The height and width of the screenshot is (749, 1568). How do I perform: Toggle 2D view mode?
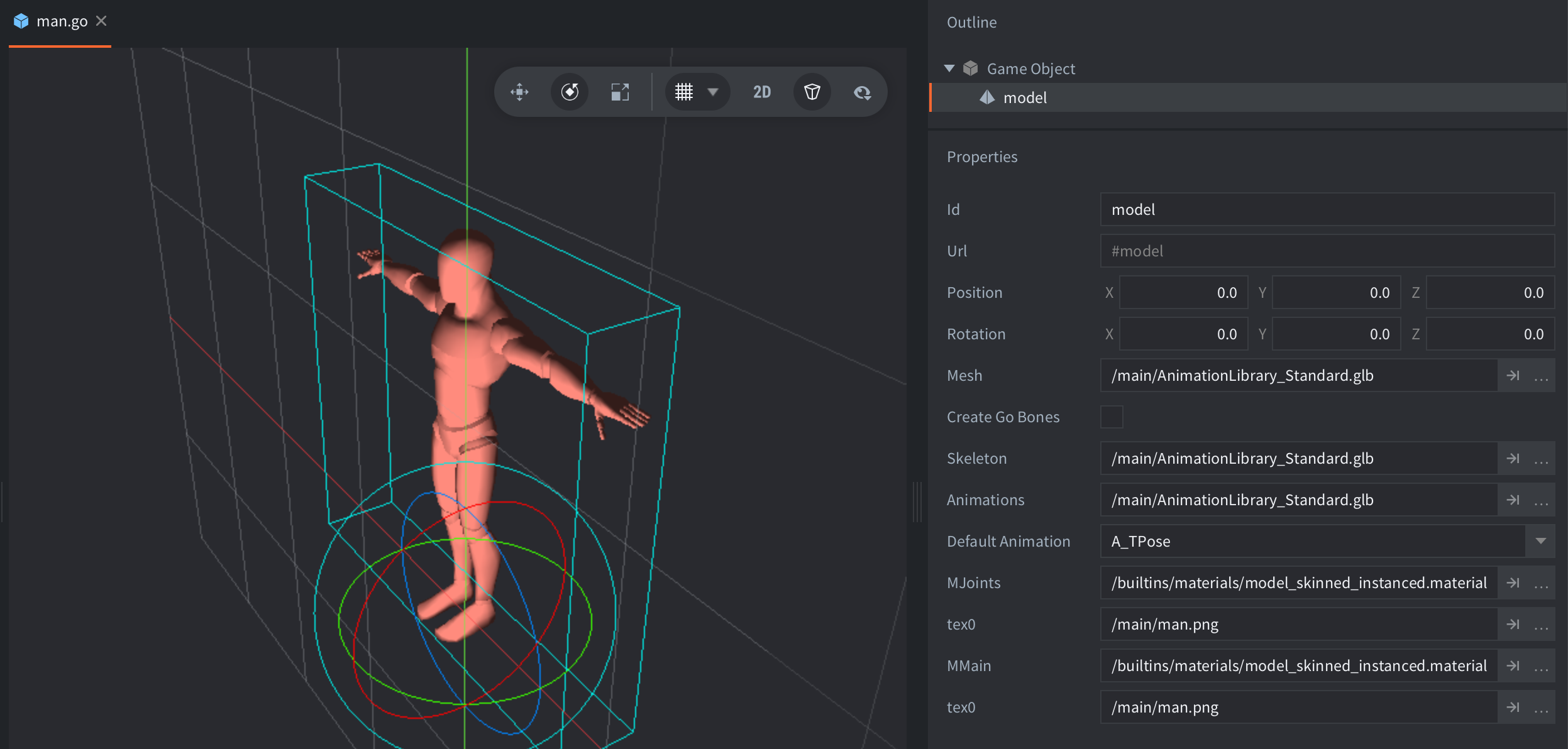click(x=762, y=92)
